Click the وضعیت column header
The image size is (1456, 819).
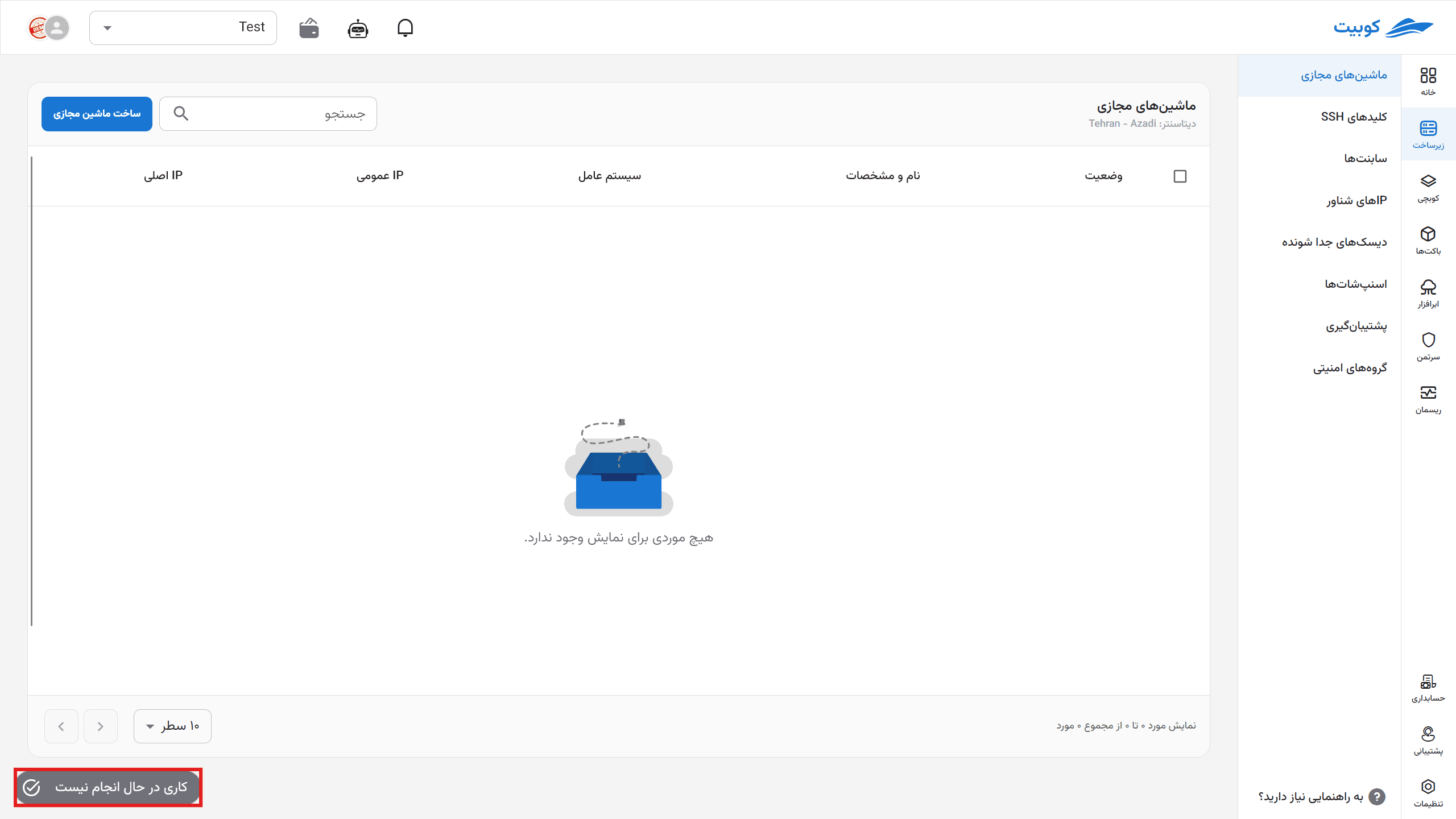pyautogui.click(x=1103, y=176)
